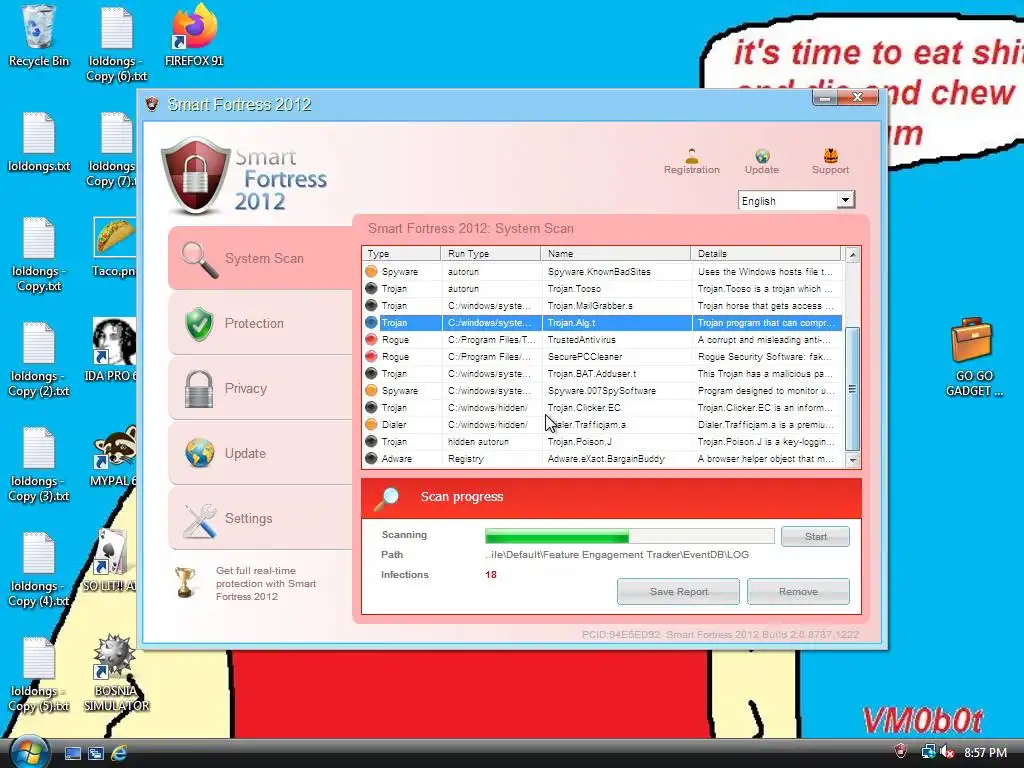
Task: Select the Trojan.Tooso row
Action: click(602, 289)
